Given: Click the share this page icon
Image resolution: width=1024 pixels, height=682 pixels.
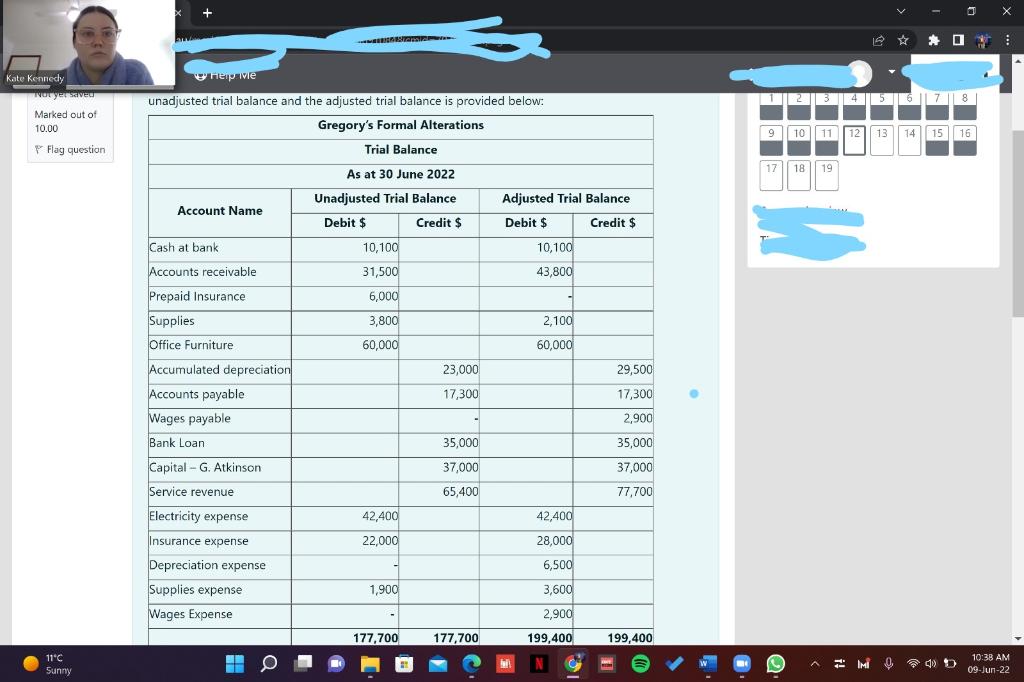Looking at the screenshot, I should point(878,41).
